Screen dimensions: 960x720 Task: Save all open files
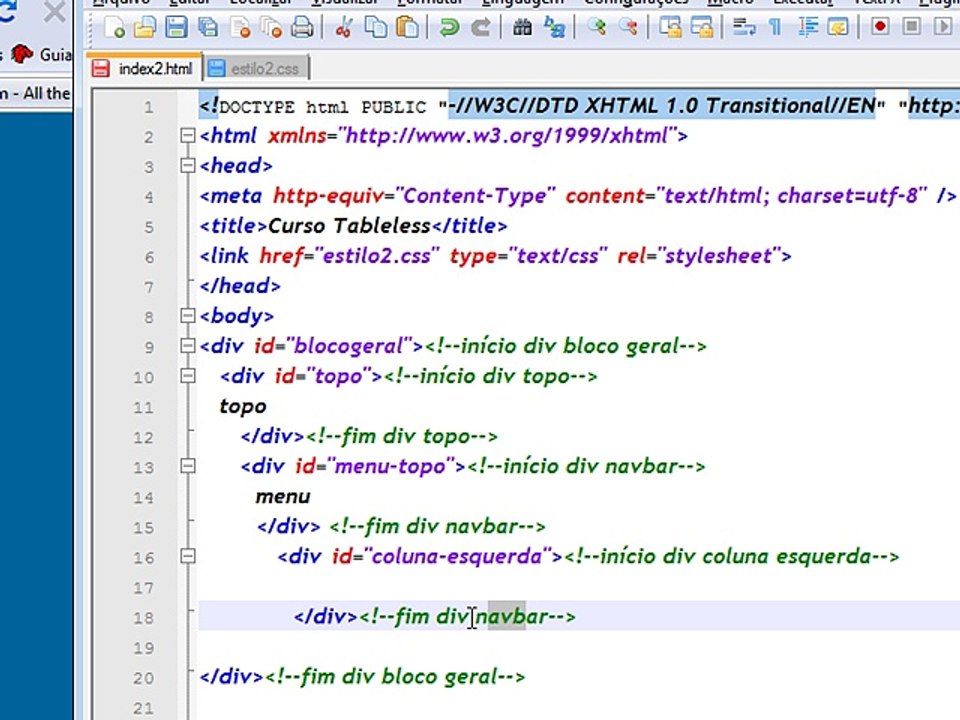[x=208, y=27]
